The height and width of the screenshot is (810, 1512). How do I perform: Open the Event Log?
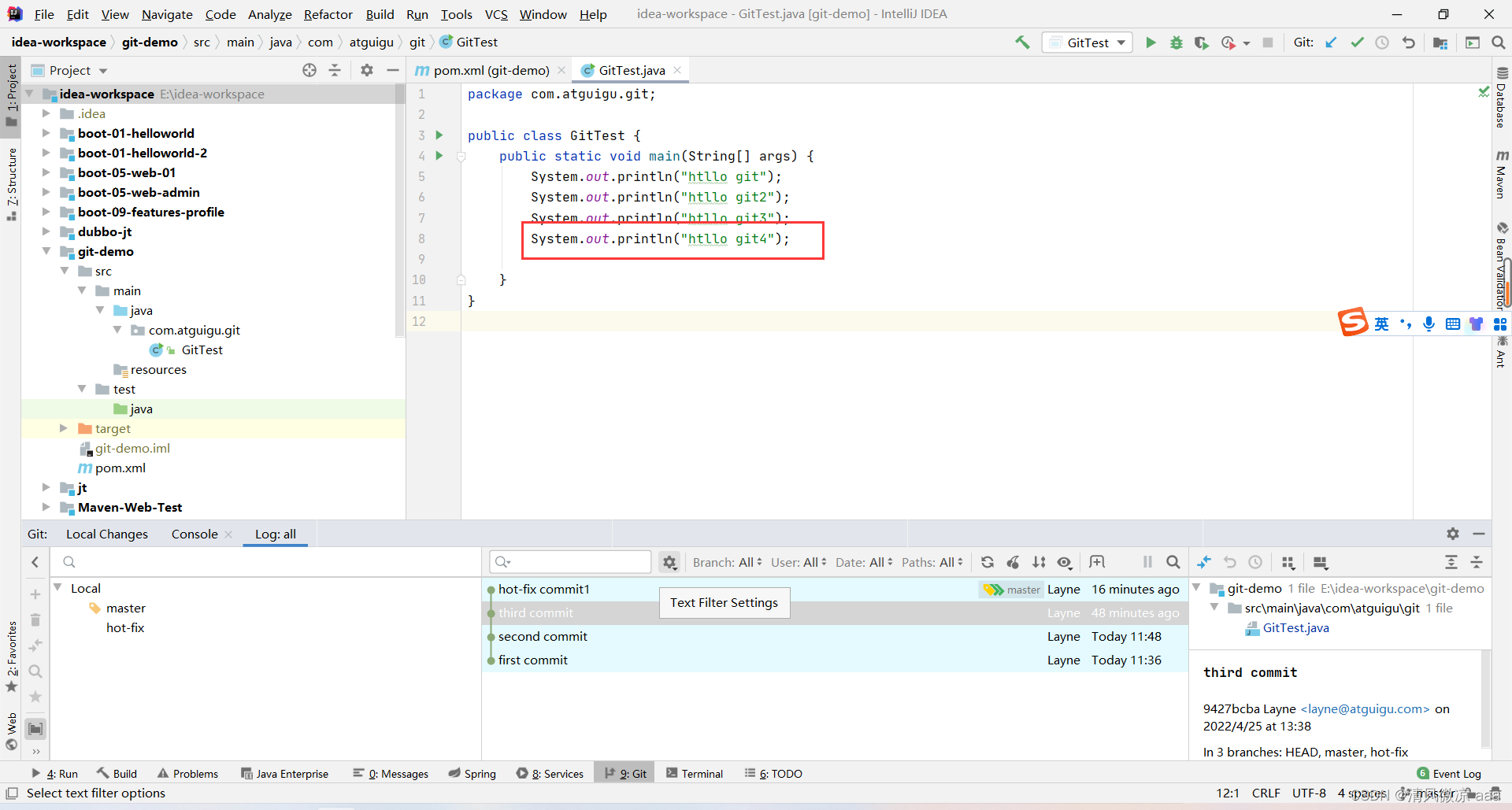1449,774
